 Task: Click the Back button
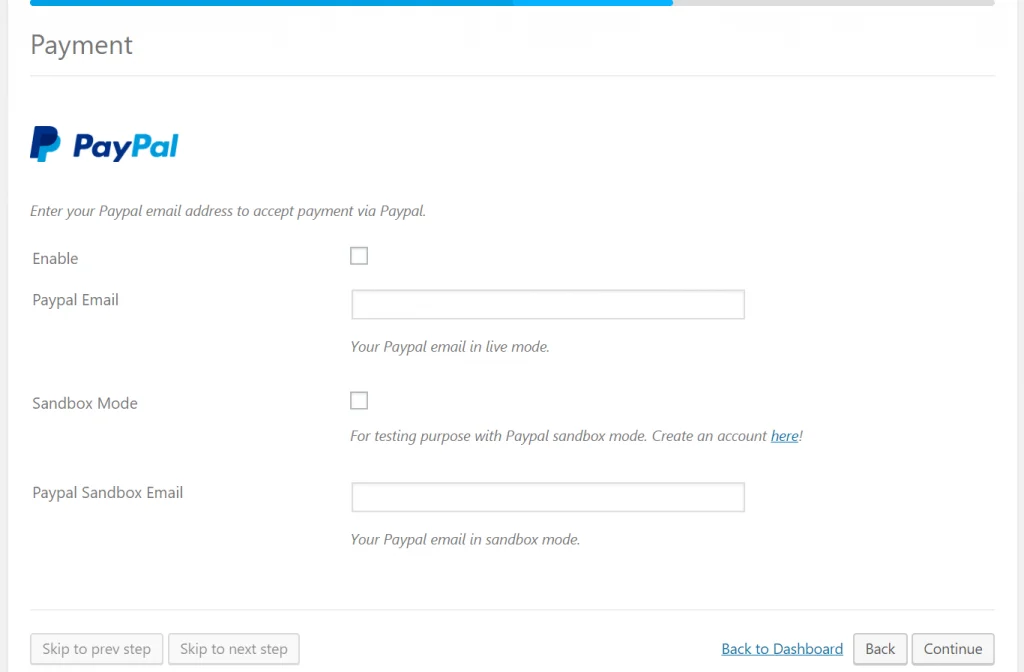pyautogui.click(x=880, y=649)
